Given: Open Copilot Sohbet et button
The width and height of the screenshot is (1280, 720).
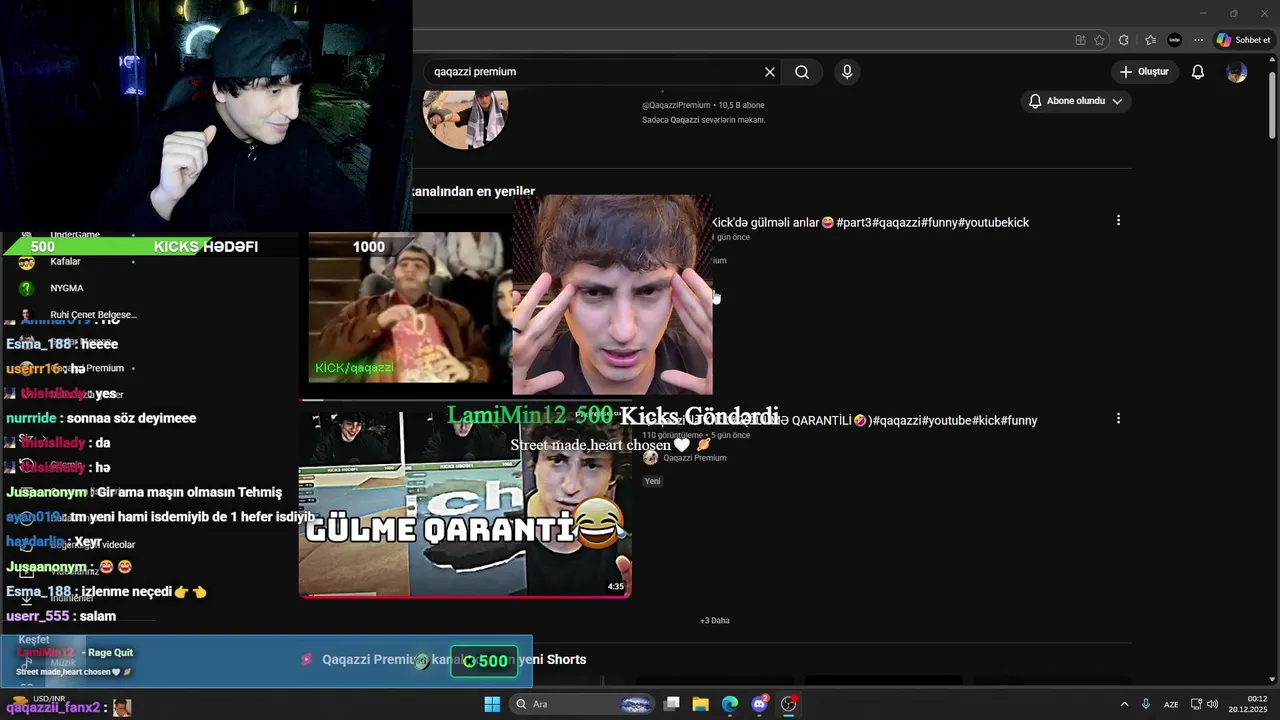Looking at the screenshot, I should pos(1243,40).
